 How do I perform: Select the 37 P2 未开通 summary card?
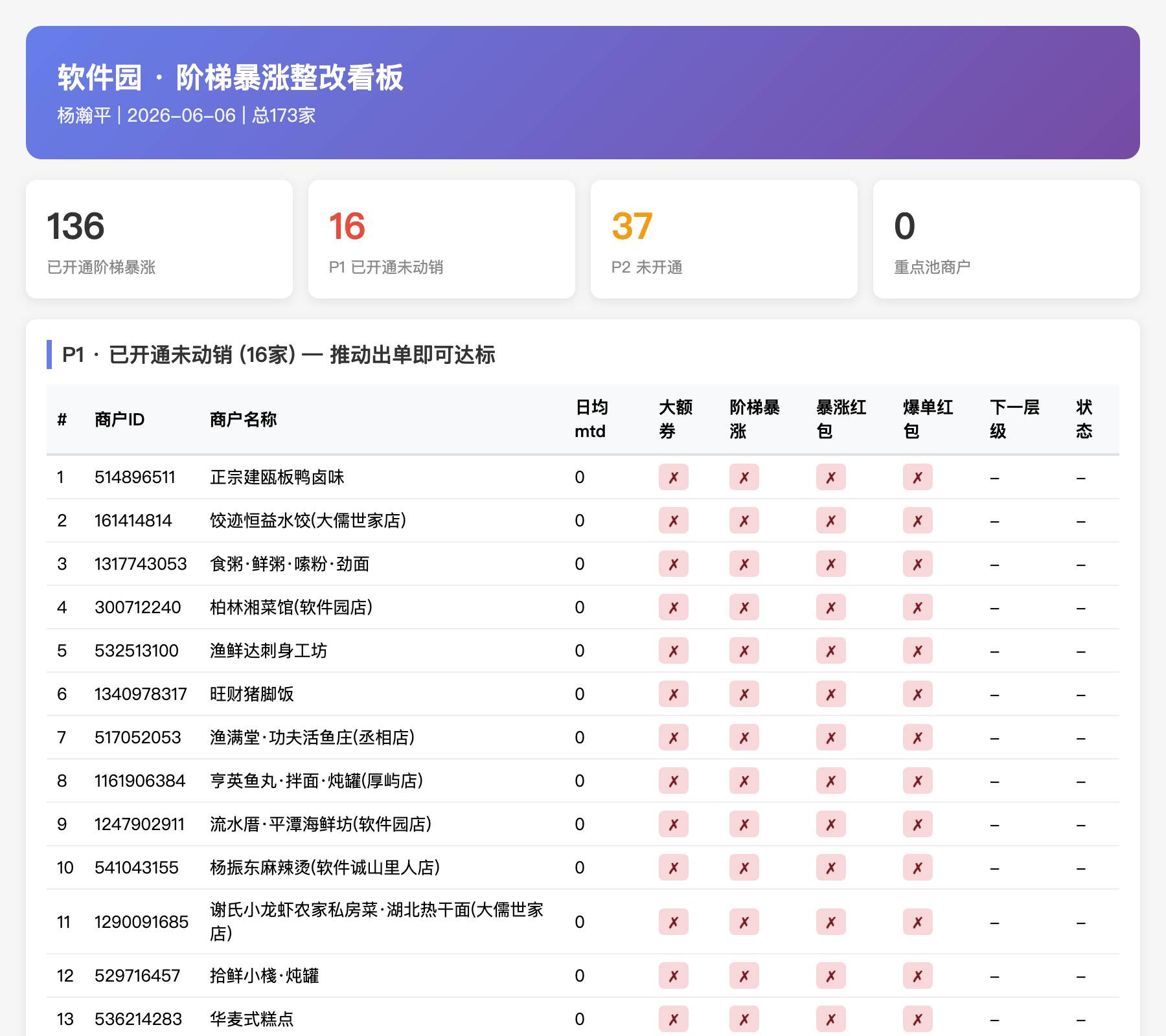(724, 240)
